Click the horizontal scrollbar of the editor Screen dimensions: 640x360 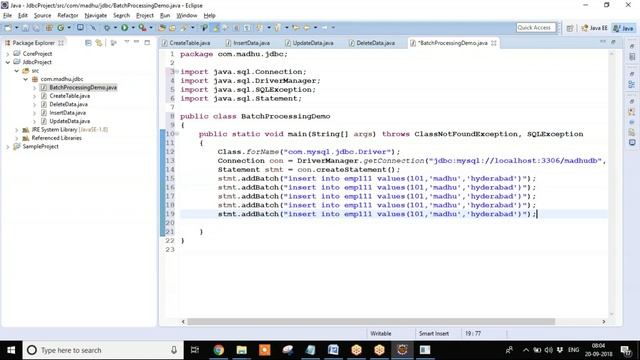tap(371, 322)
